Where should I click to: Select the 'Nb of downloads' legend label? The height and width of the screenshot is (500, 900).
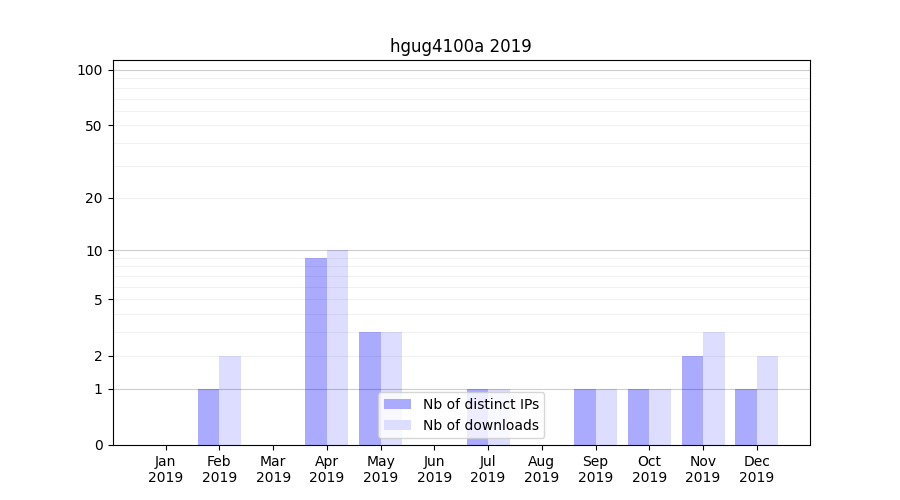pyautogui.click(x=480, y=425)
